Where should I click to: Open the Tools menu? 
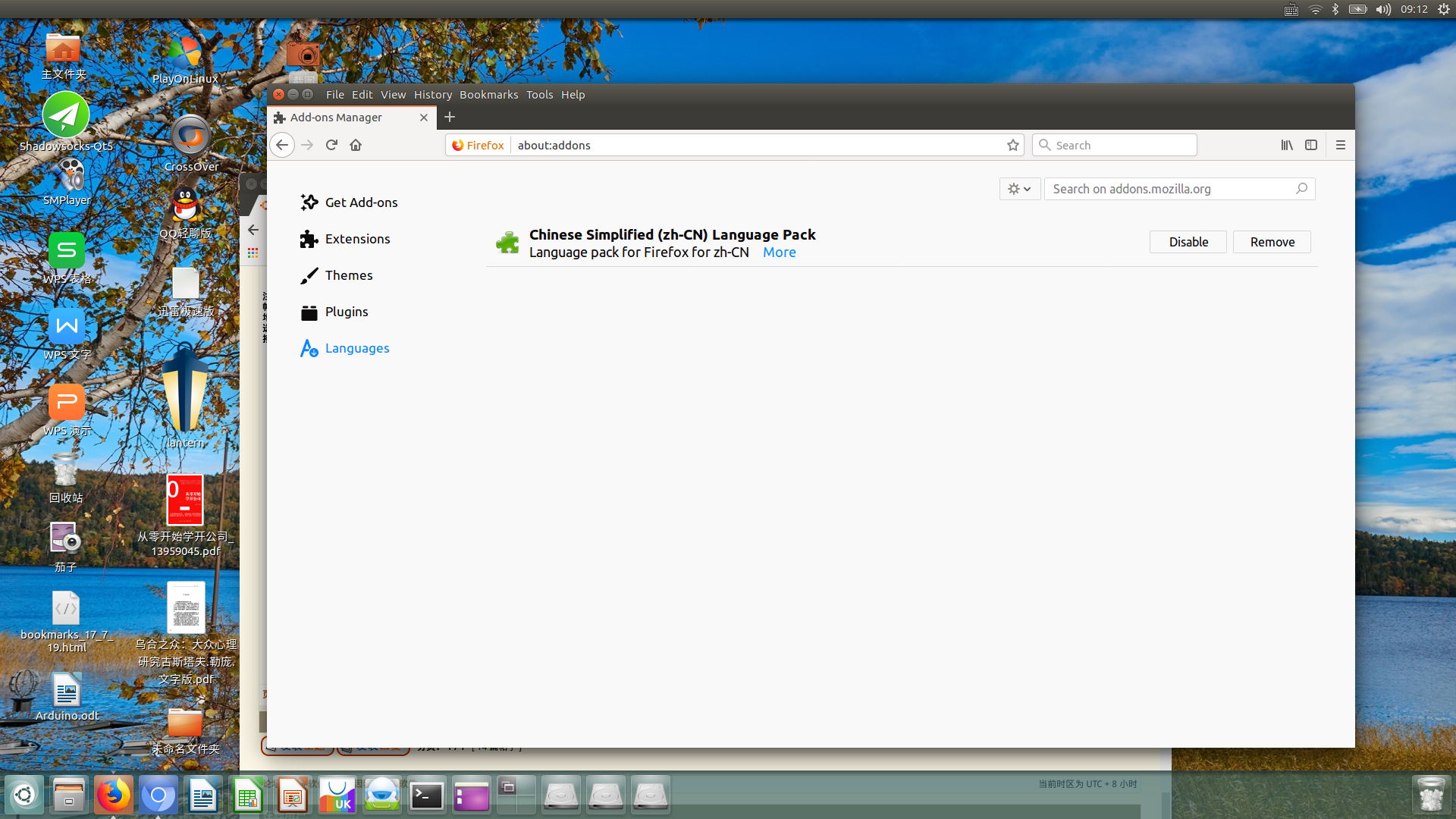[x=540, y=95]
